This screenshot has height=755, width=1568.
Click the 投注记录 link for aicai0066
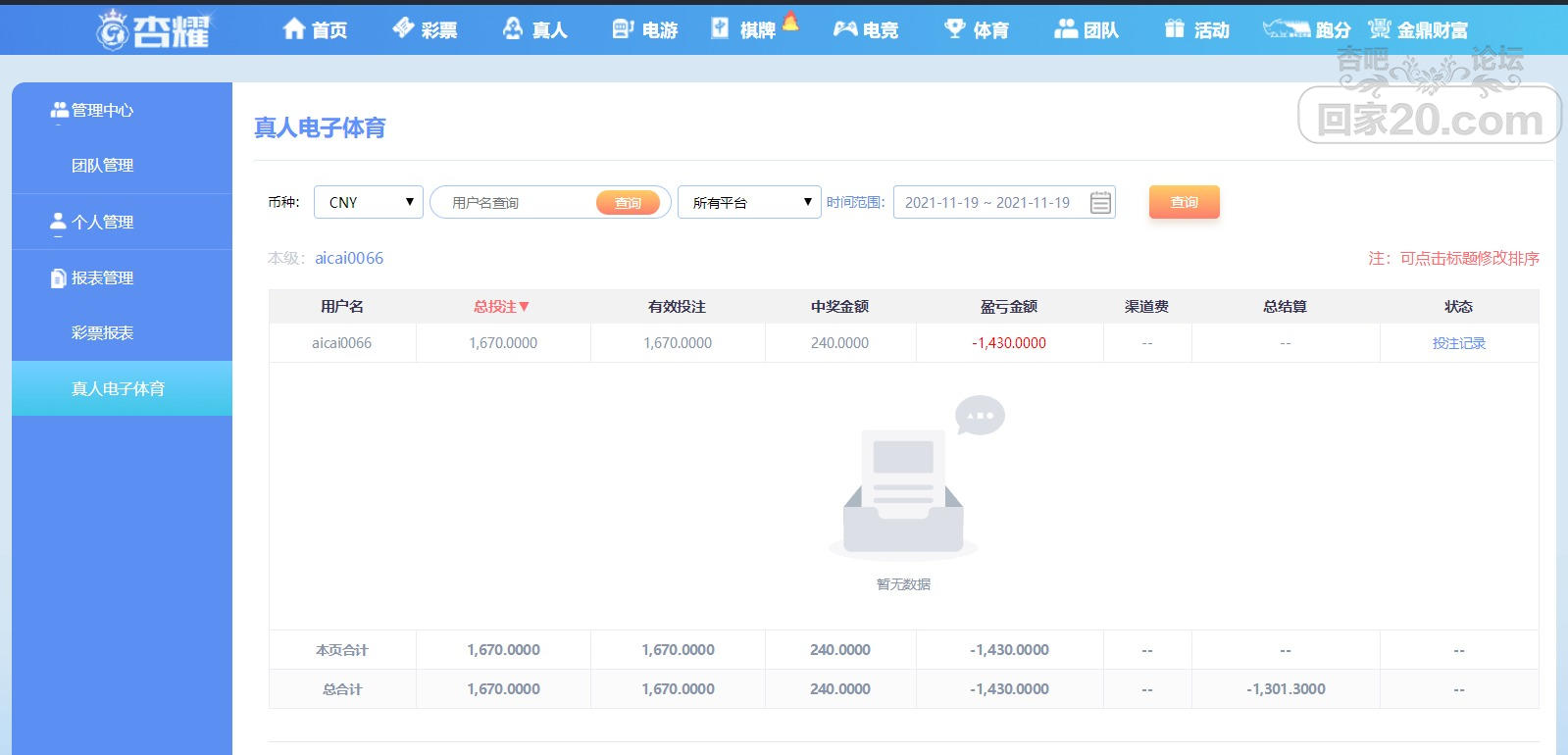point(1458,343)
